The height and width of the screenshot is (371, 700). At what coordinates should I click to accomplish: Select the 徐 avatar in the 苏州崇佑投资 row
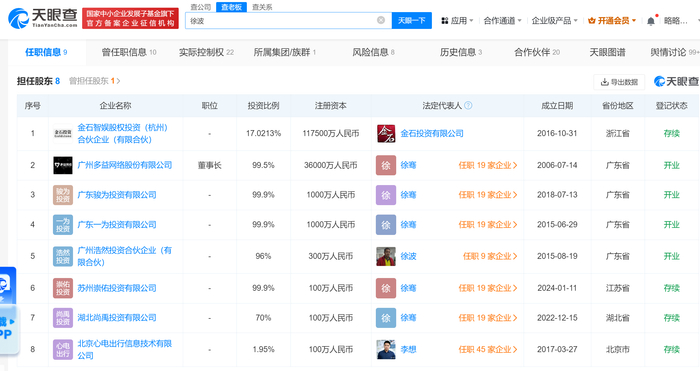point(386,288)
